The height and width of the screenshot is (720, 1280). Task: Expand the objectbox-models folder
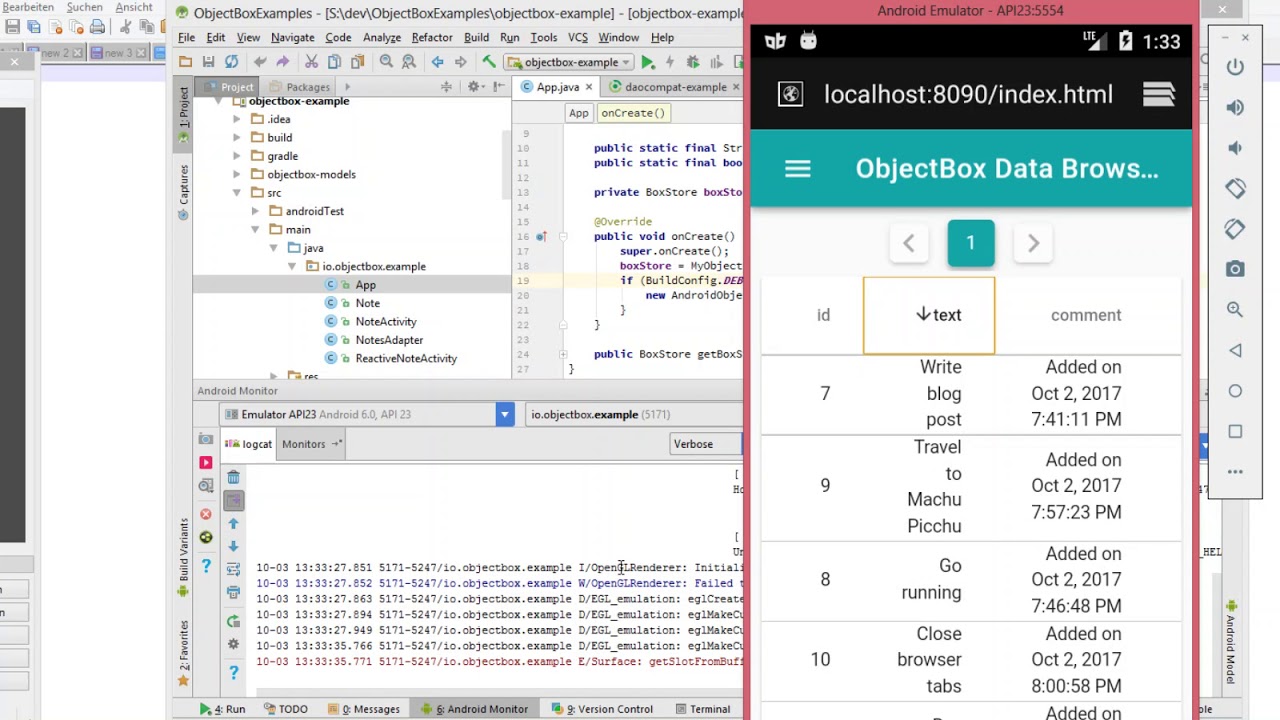tap(237, 174)
